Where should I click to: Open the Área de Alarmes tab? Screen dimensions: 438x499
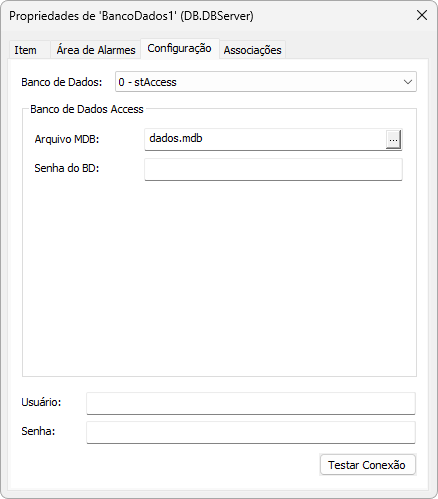pyautogui.click(x=96, y=50)
